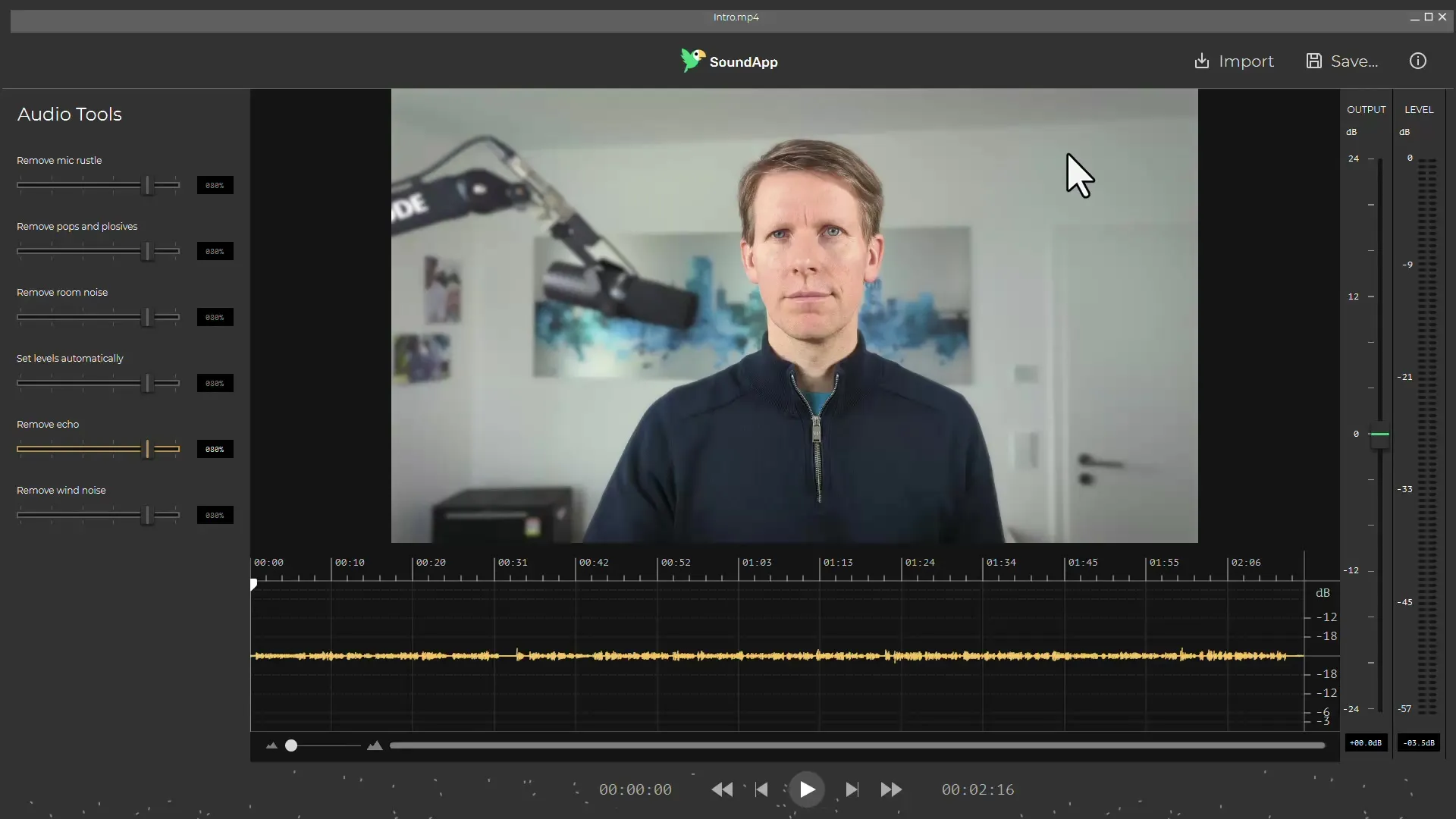
Task: Click the information icon
Action: pos(1418,61)
